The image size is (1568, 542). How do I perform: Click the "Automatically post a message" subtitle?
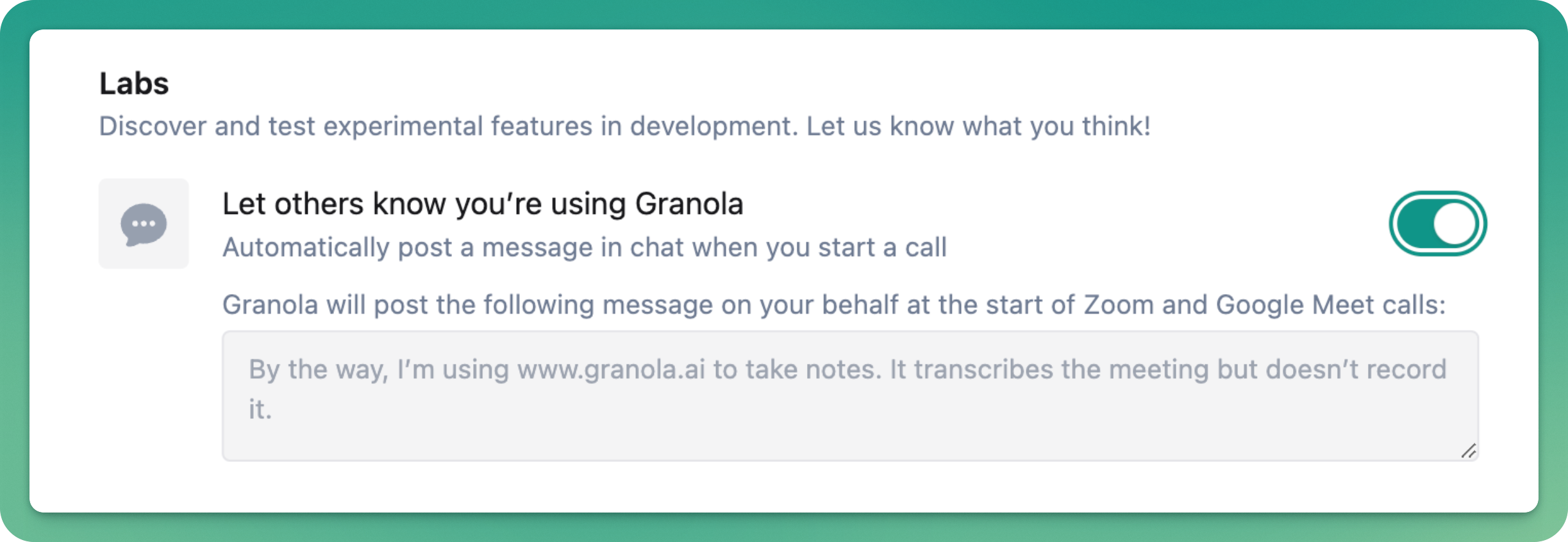point(585,247)
